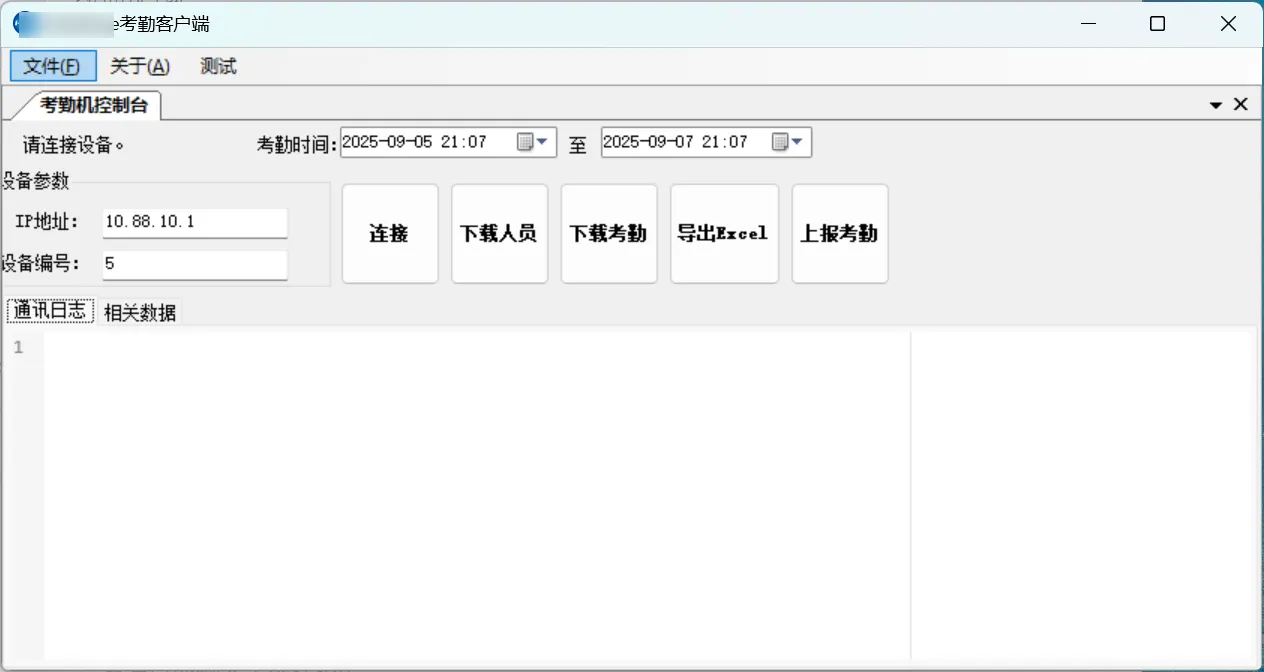This screenshot has height=672, width=1264.
Task: Click the 设备编号 input field
Action: click(195, 264)
